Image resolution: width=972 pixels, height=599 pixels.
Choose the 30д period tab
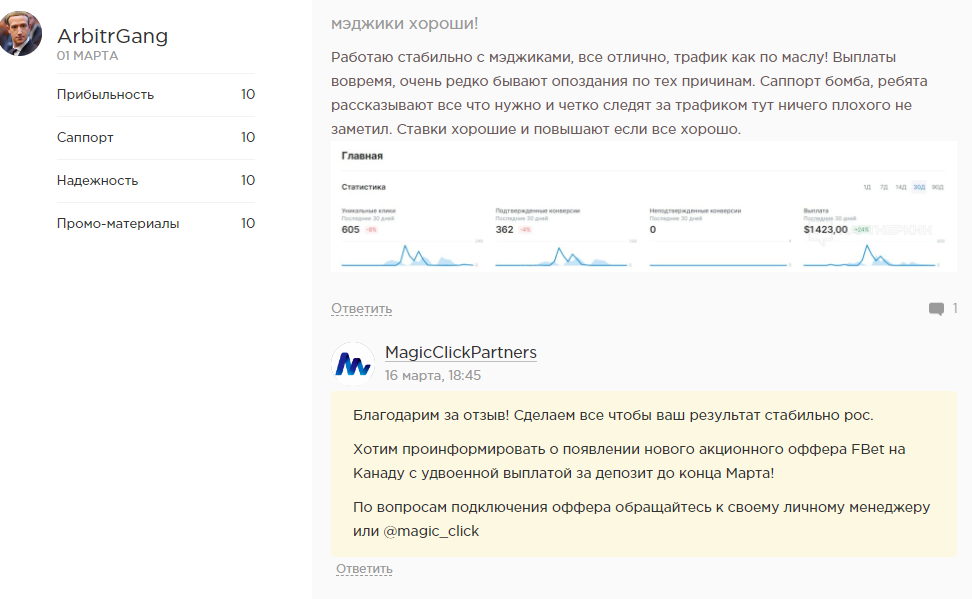click(x=919, y=187)
